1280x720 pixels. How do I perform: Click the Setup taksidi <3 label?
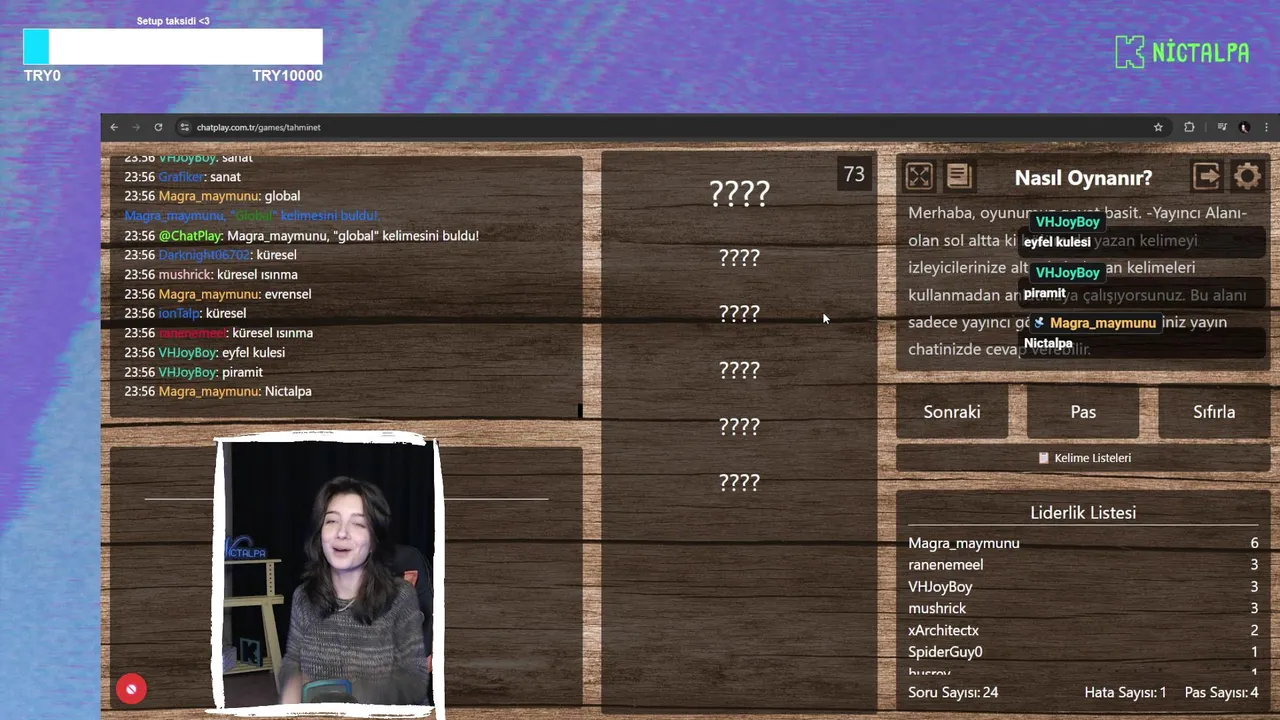[x=173, y=21]
